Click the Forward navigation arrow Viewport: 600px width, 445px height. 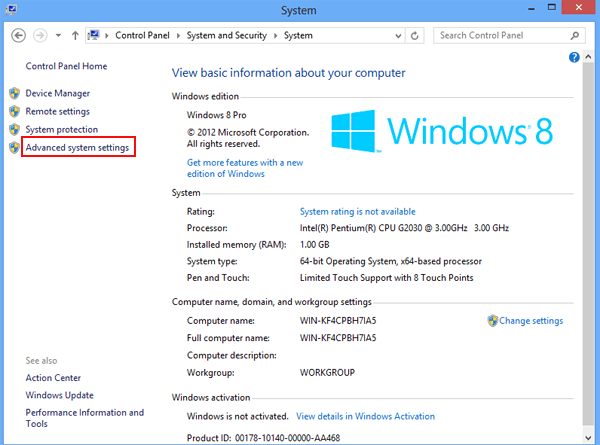(40, 36)
